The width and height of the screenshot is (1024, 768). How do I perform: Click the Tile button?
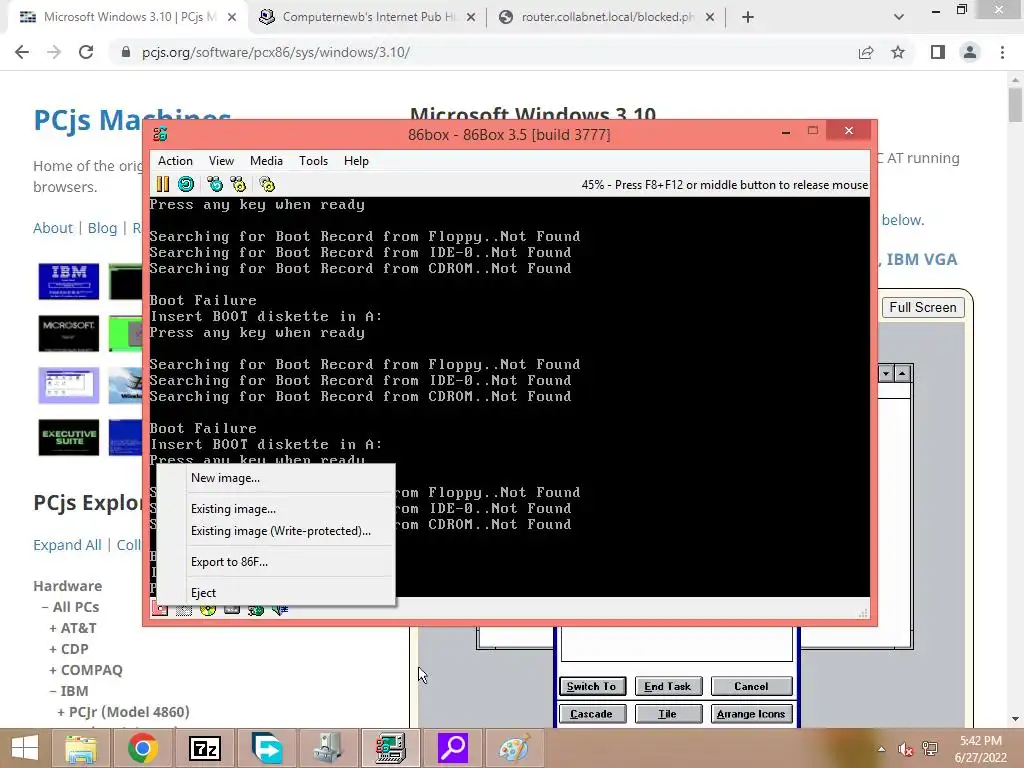point(667,714)
